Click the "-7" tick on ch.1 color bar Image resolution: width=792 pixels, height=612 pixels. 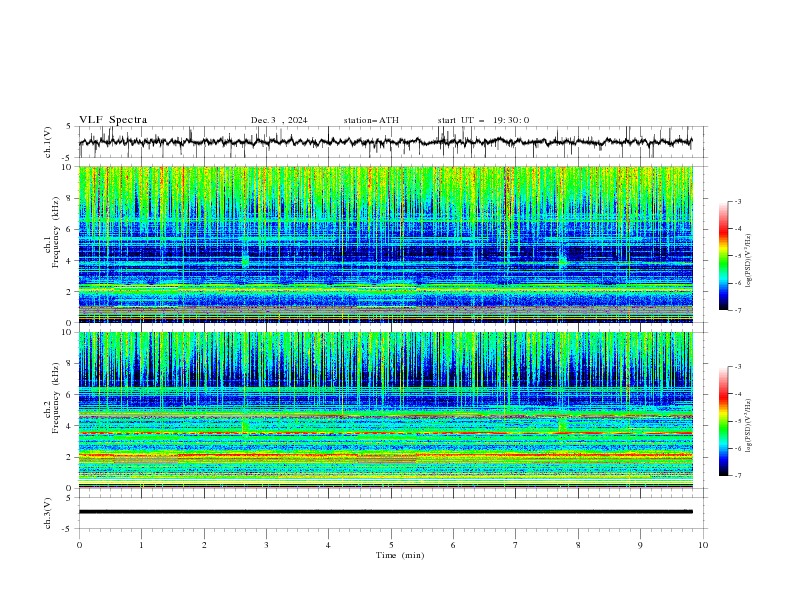click(x=737, y=310)
